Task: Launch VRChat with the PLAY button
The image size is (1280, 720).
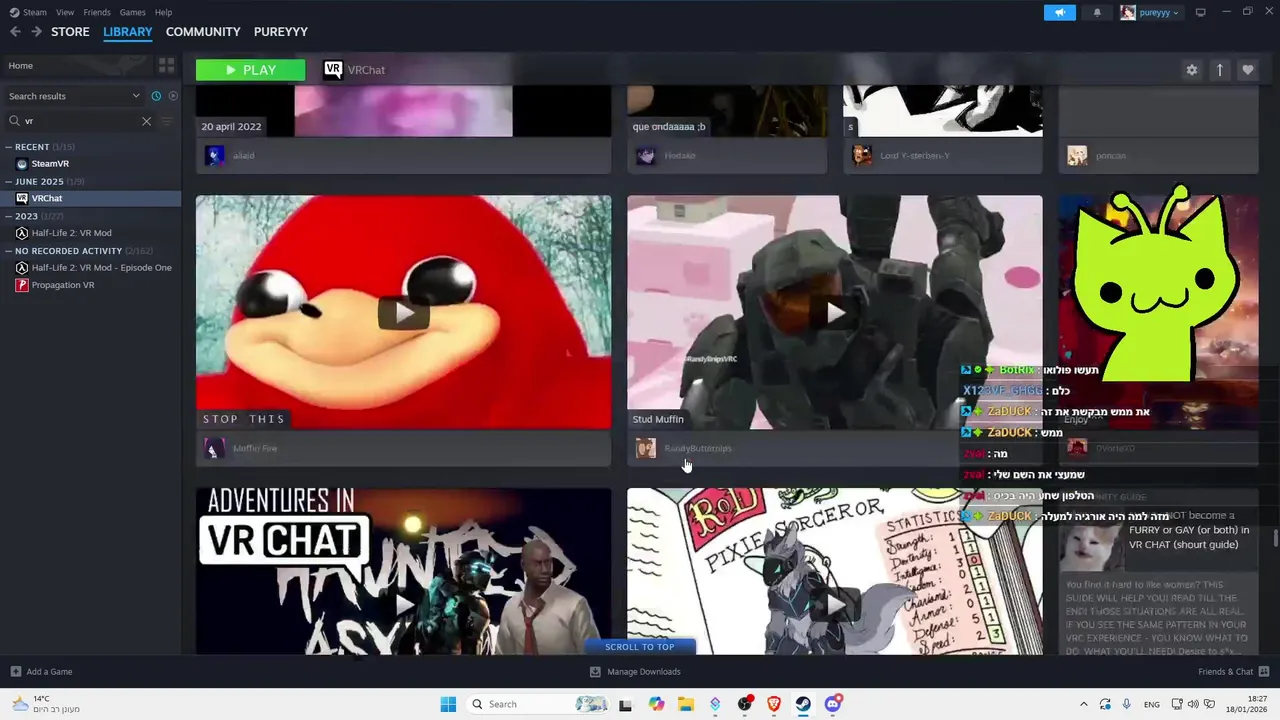Action: point(250,70)
